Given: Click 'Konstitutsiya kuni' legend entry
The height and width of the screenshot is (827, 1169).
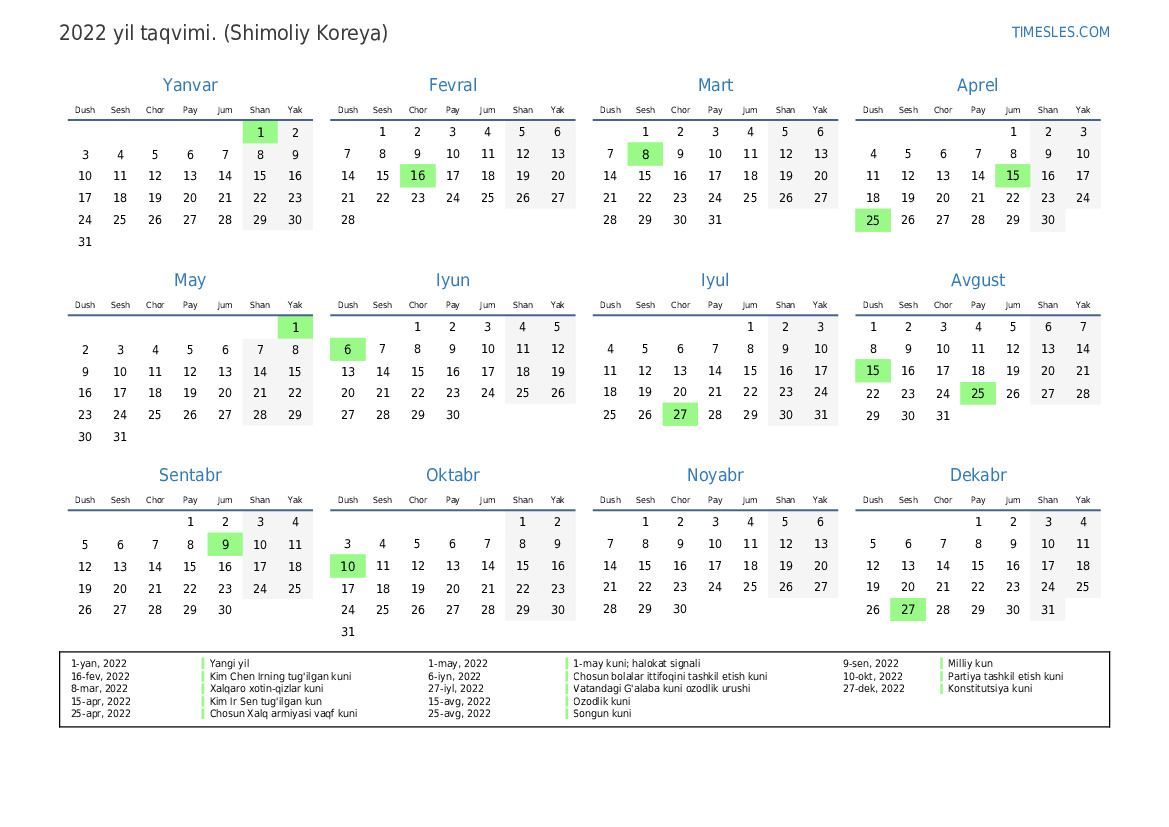Looking at the screenshot, I should [989, 688].
